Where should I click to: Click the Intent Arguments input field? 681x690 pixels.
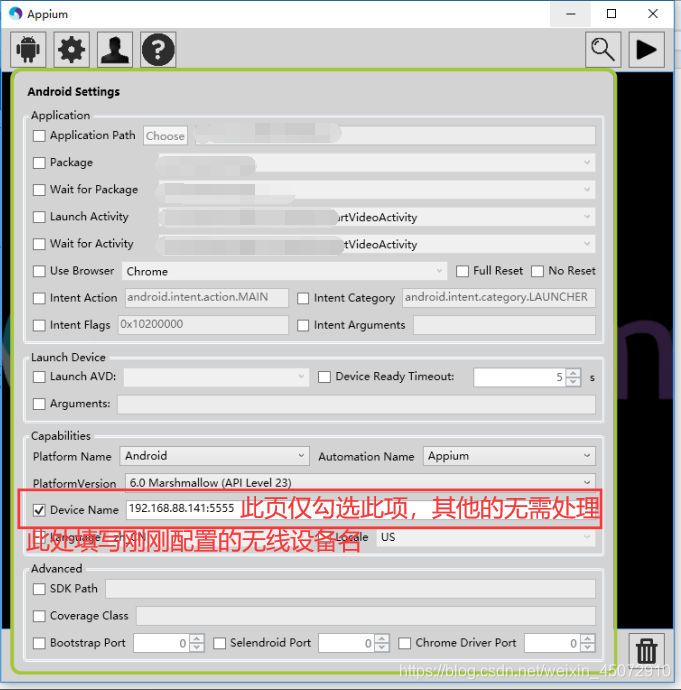tap(504, 325)
